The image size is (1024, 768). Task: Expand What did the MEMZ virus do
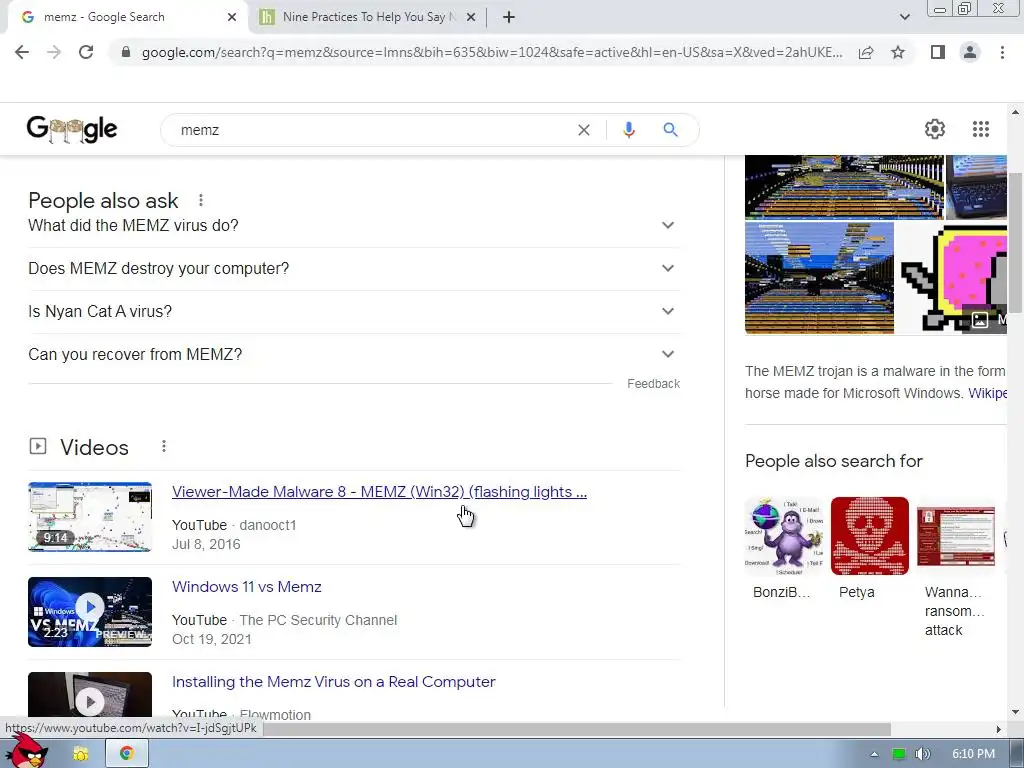pyautogui.click(x=354, y=225)
